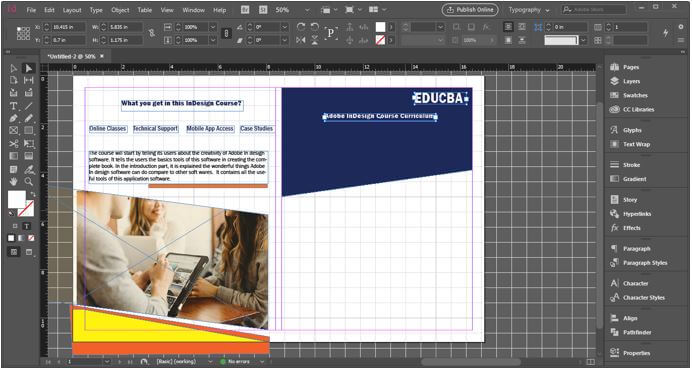Select the Line tool
Viewport: 692px width, 370px height.
pyautogui.click(x=29, y=106)
